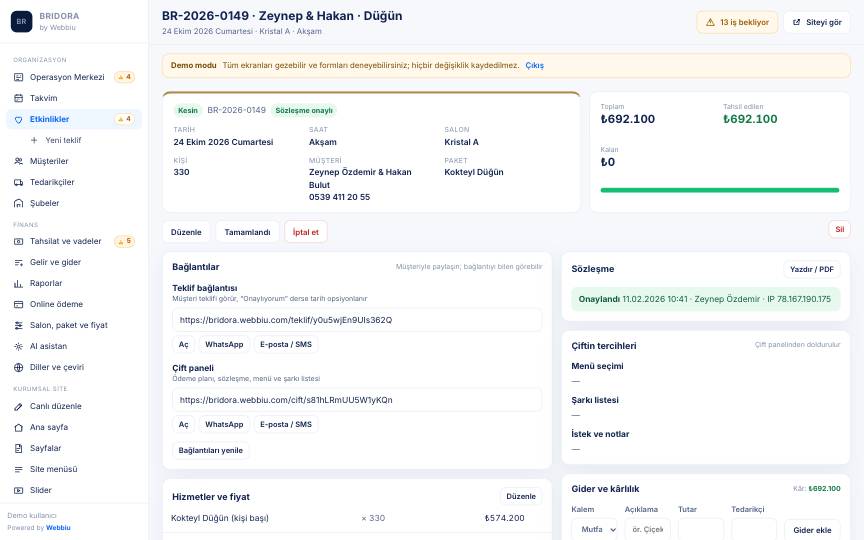Viewport: 864px width, 540px height.
Task: Click the Tedarikçi input field
Action: (x=754, y=530)
